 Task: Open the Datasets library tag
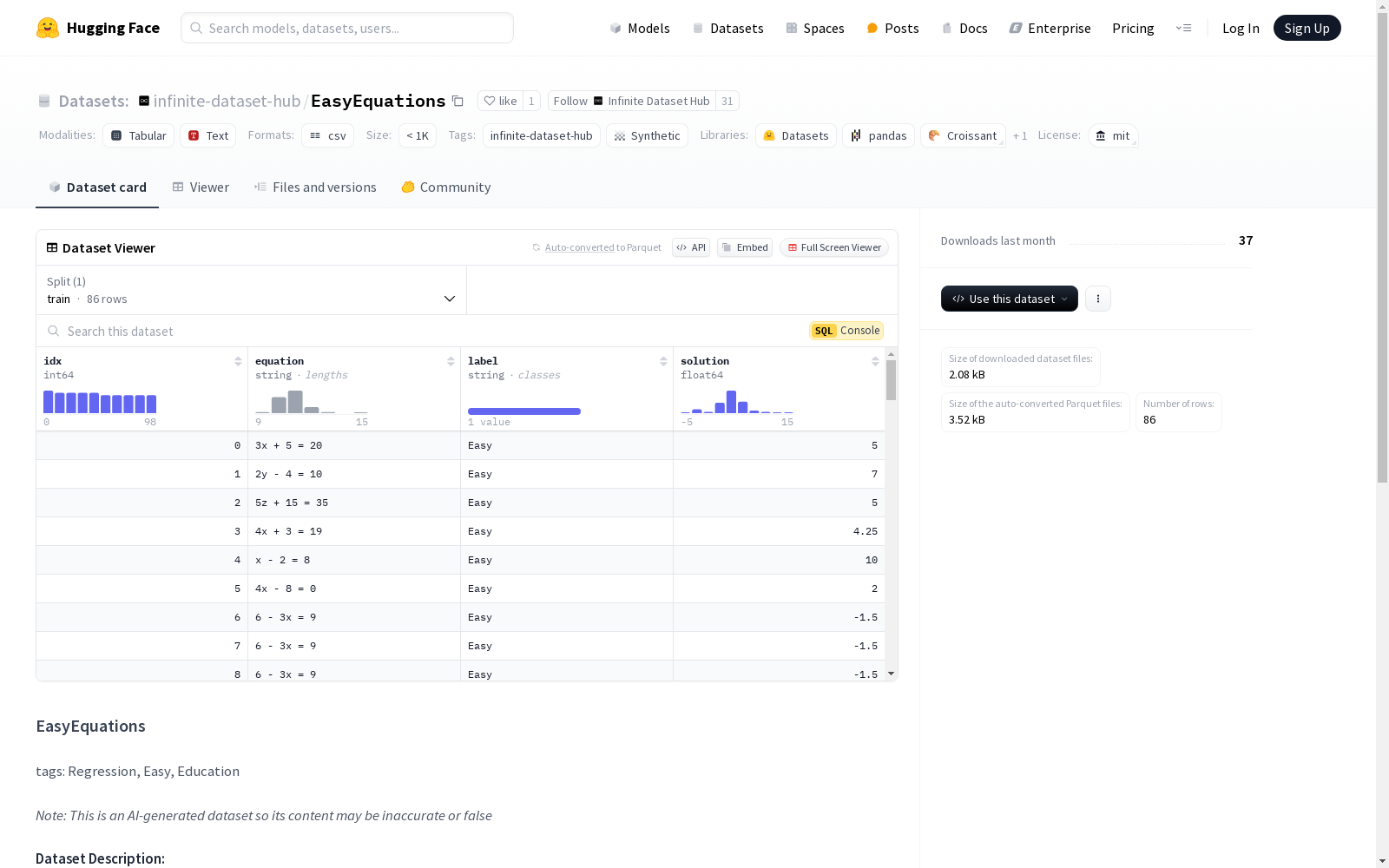796,135
